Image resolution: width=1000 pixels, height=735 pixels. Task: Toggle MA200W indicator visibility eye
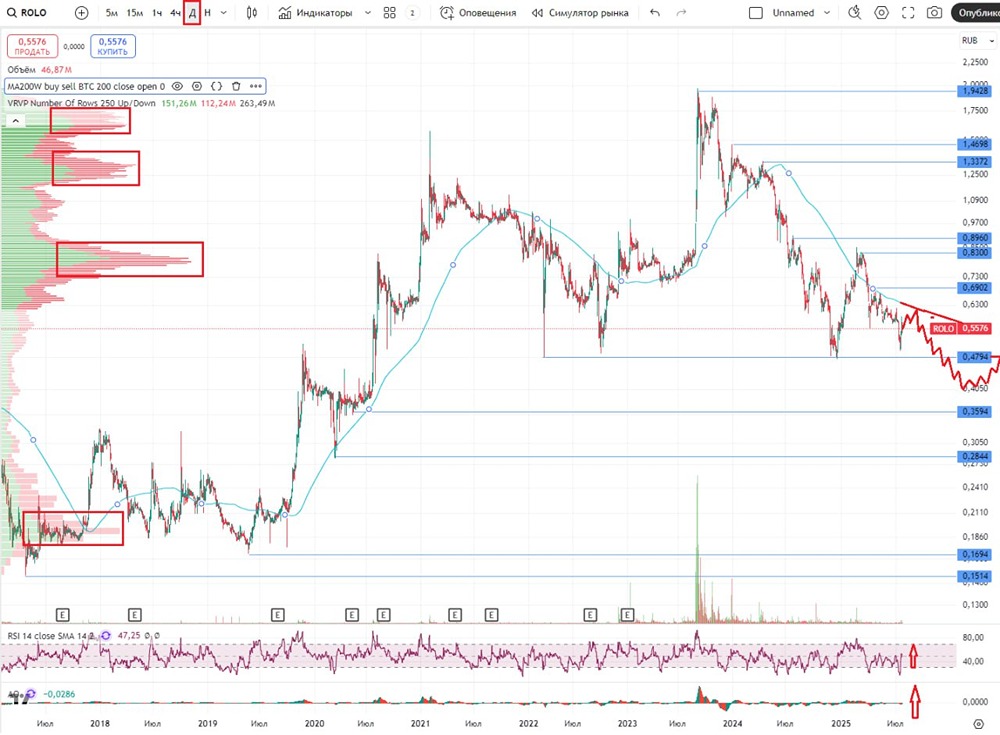click(178, 86)
